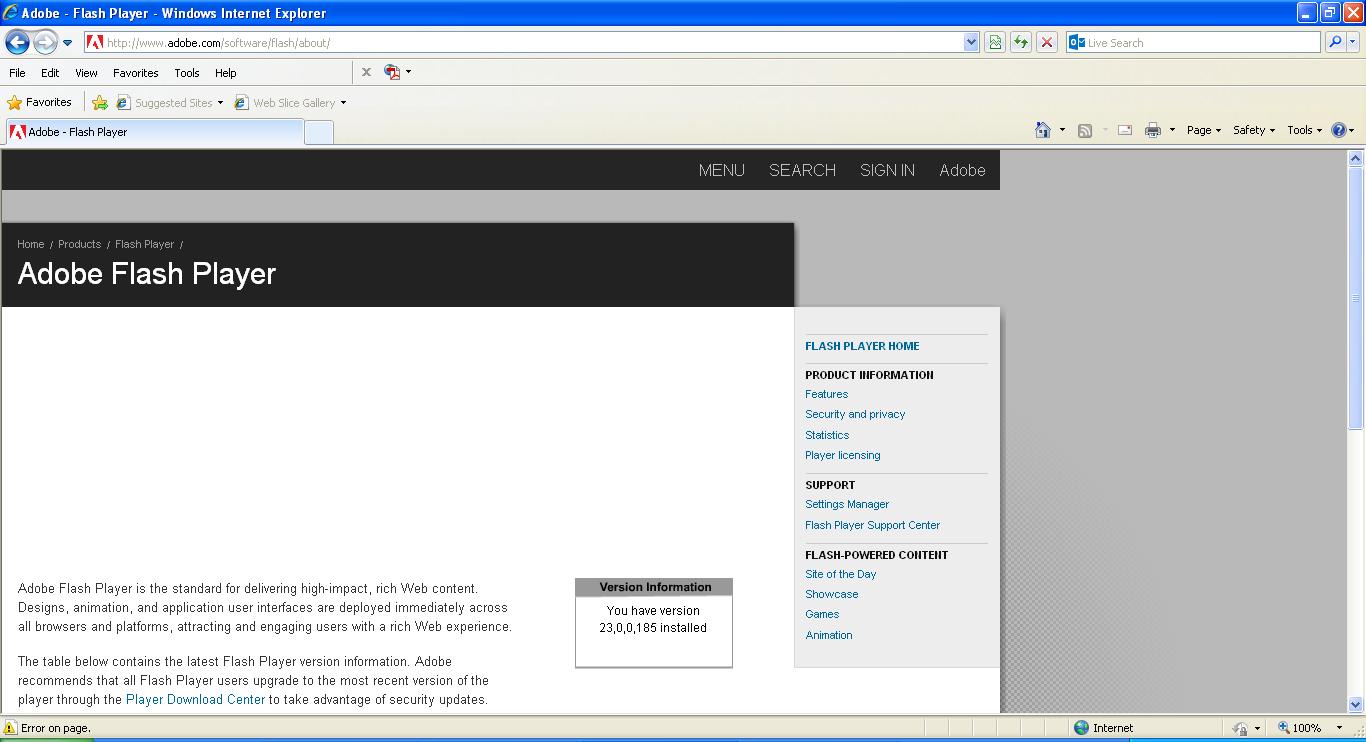Image resolution: width=1366 pixels, height=742 pixels.
Task: Click the gray X toolbar close icon
Action: click(x=366, y=72)
